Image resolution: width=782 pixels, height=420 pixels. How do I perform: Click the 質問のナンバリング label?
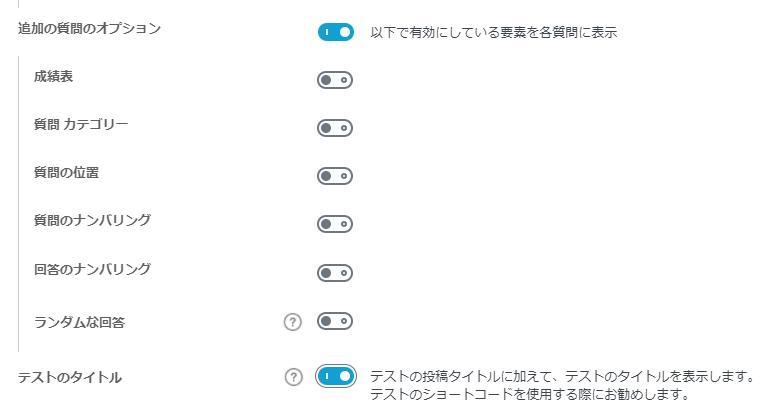[x=92, y=220]
